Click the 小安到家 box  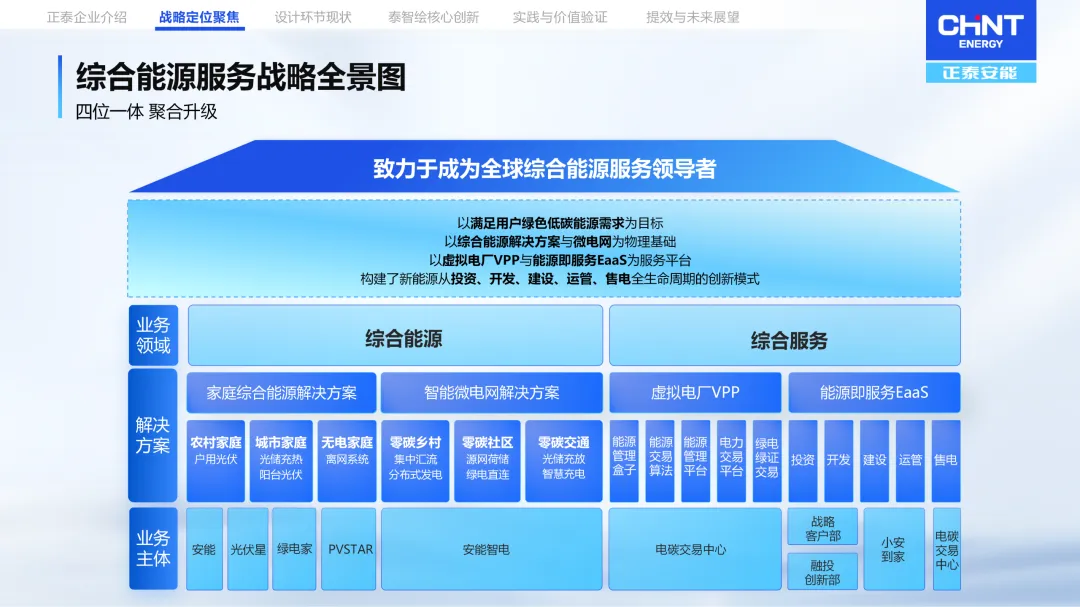point(894,549)
